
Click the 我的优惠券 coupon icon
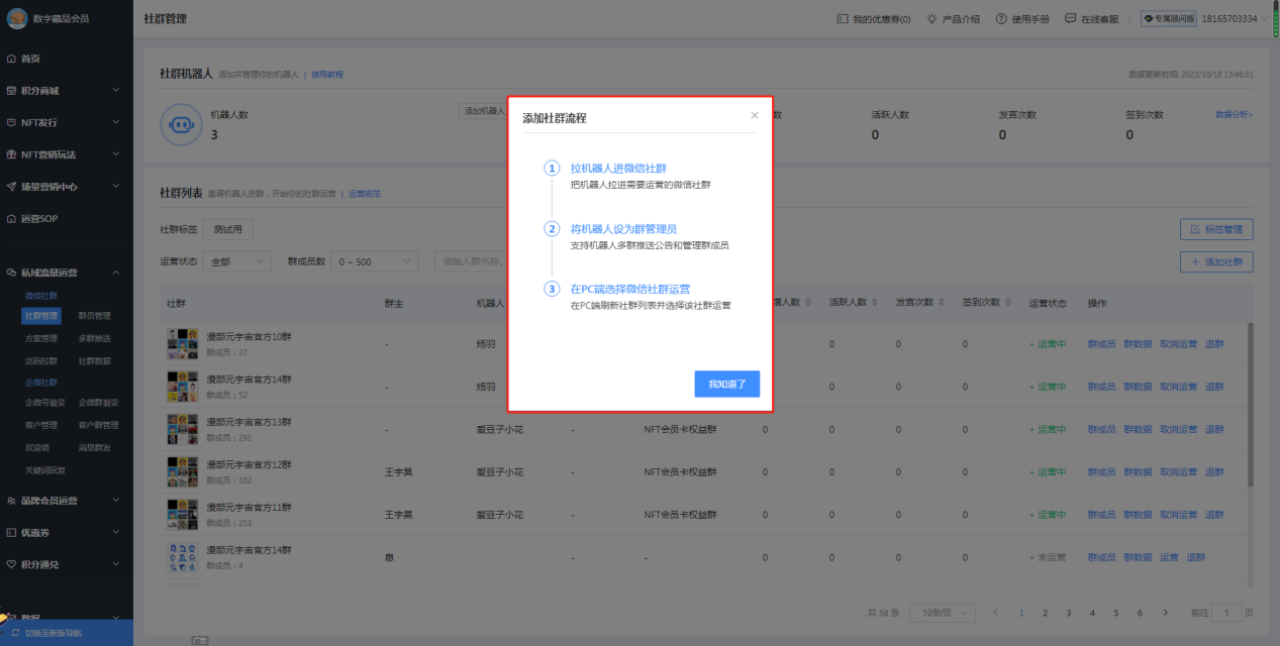coord(842,19)
